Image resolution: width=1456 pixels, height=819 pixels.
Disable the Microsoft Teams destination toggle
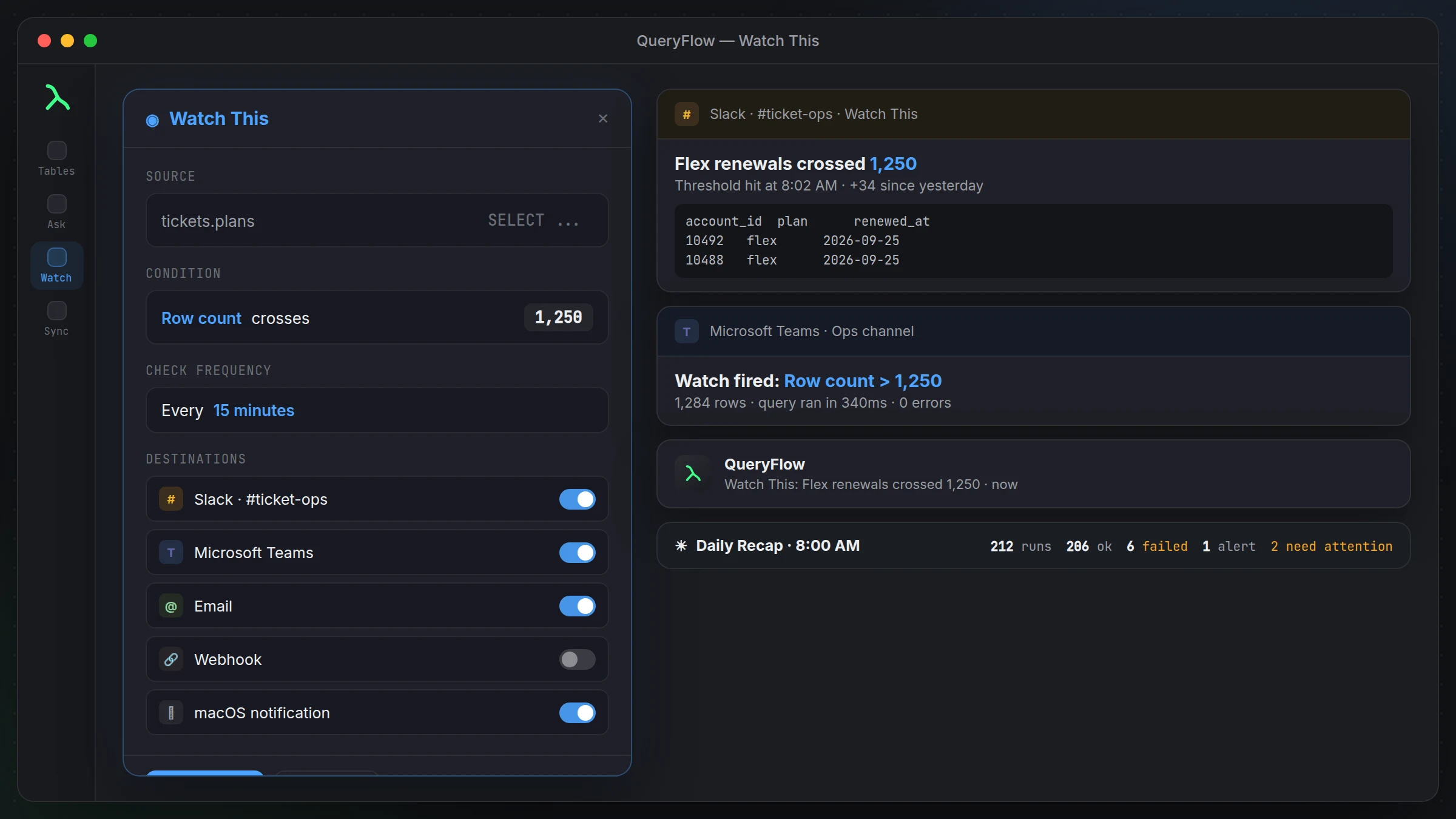pyautogui.click(x=577, y=553)
